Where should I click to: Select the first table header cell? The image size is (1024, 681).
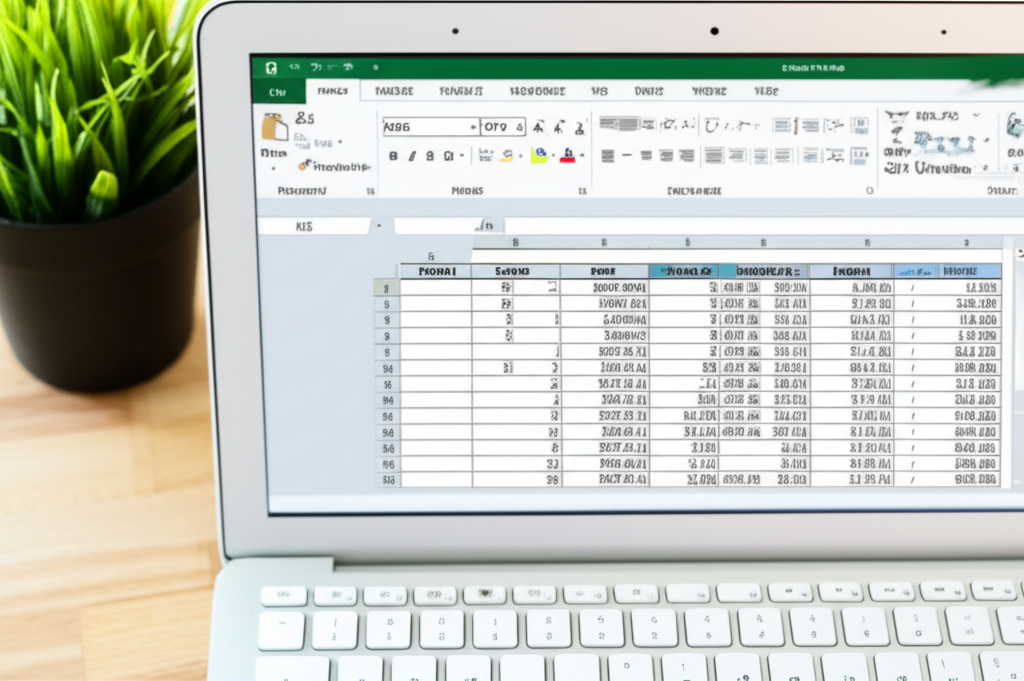tap(436, 271)
